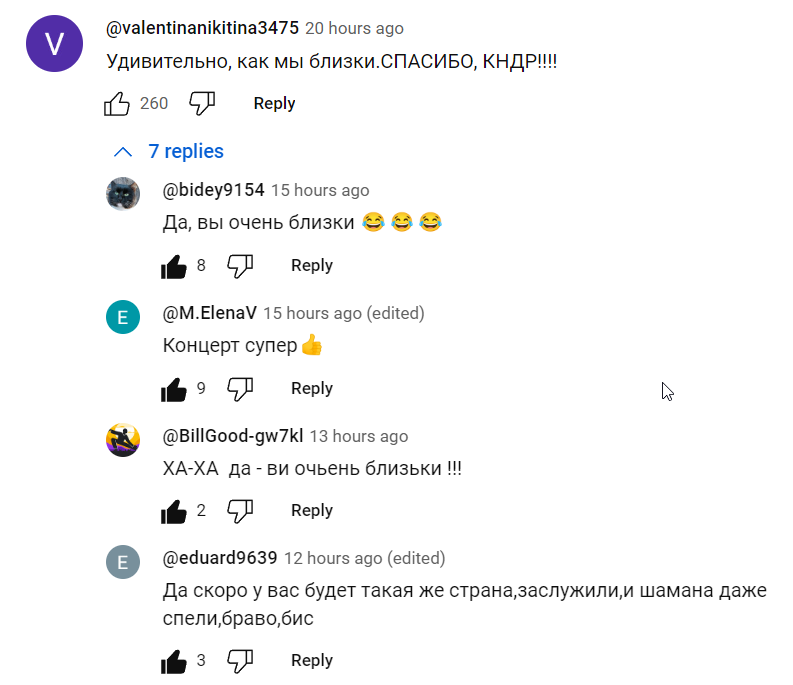The height and width of the screenshot is (685, 793).
Task: Like the comment by @valentinanikitina3475
Action: [117, 103]
